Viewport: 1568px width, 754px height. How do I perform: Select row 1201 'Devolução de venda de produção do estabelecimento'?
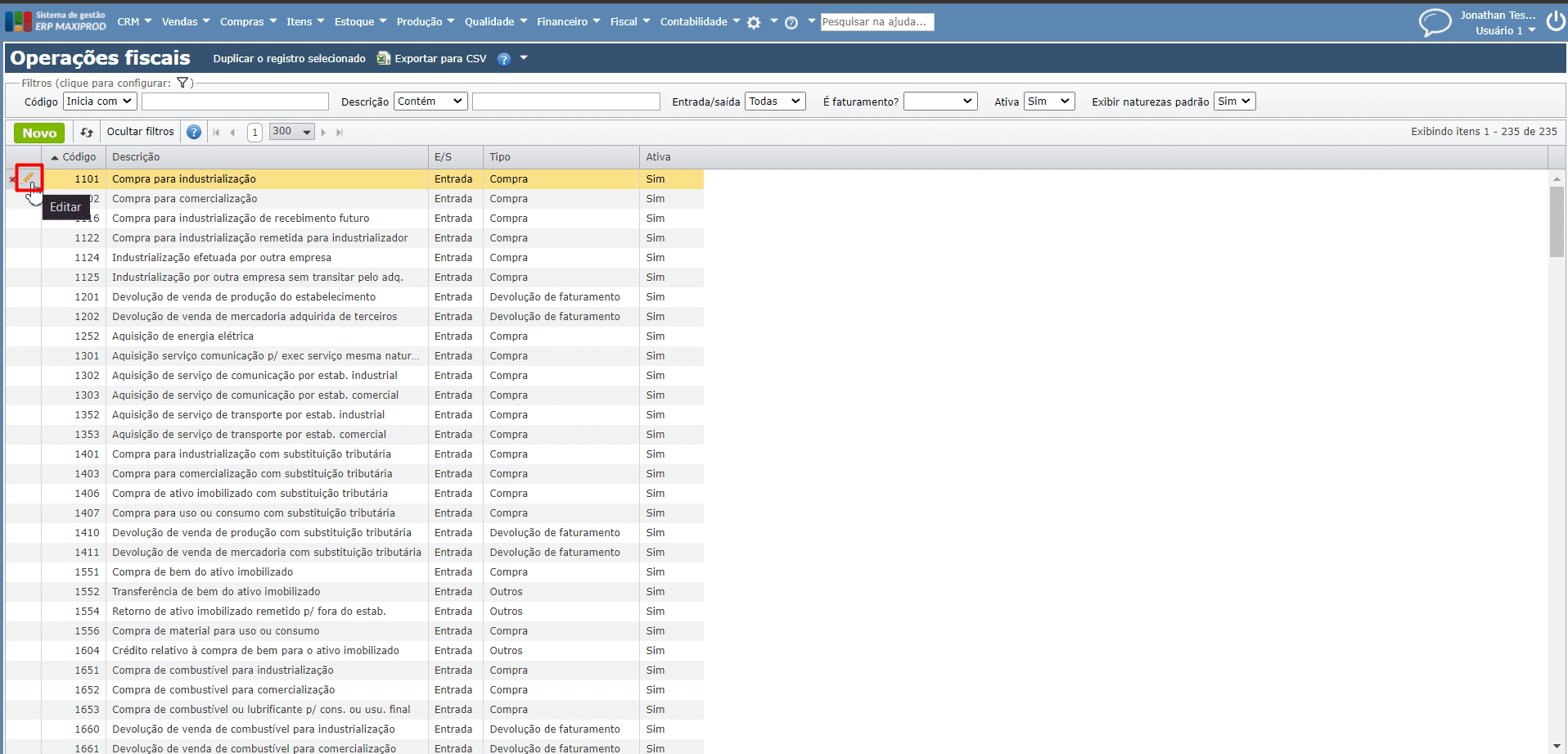[x=355, y=297]
